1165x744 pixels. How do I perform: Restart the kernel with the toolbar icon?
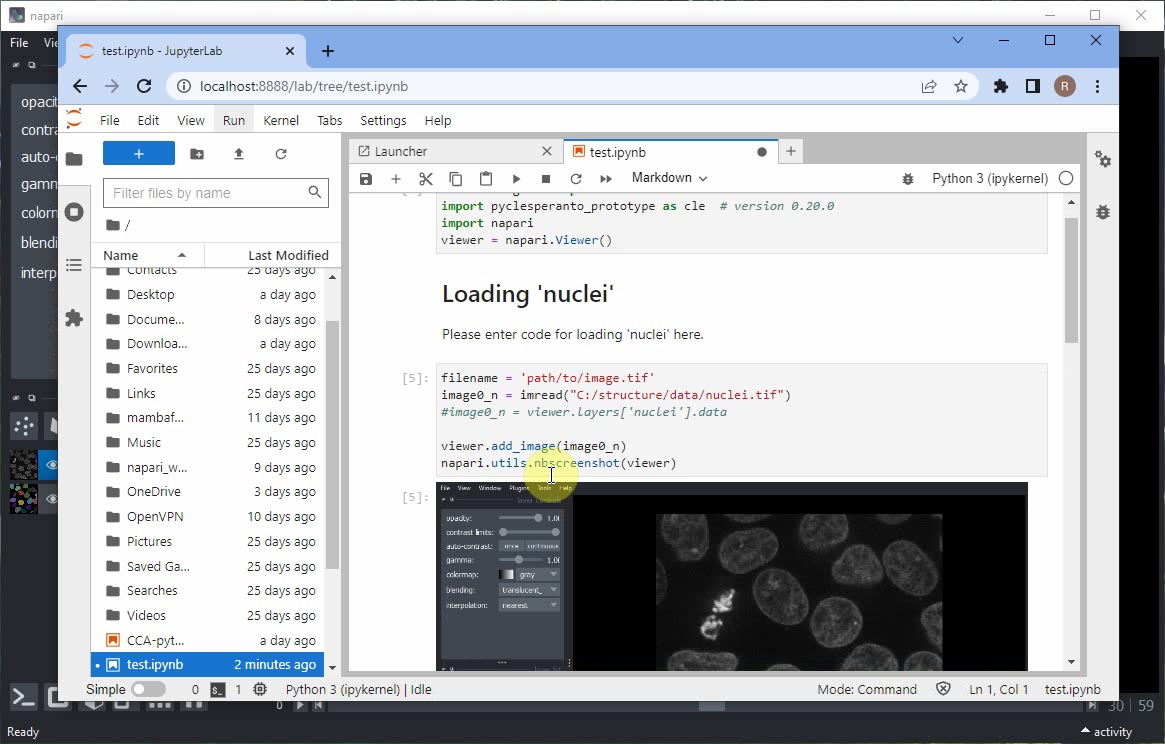click(576, 179)
